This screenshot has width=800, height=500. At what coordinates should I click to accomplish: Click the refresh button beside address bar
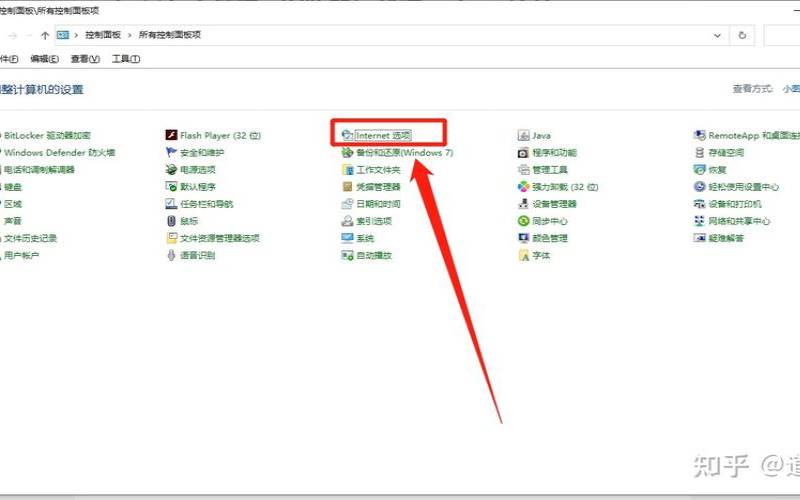[x=741, y=34]
